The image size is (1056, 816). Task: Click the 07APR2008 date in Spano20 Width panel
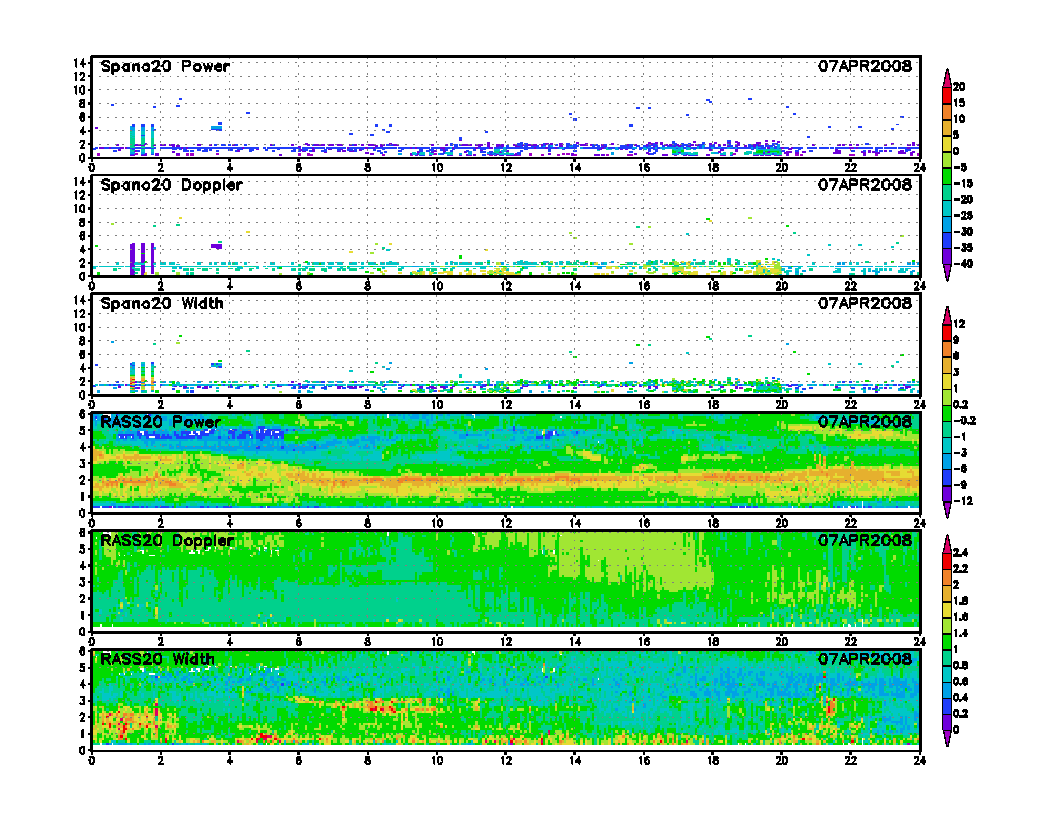(x=865, y=303)
